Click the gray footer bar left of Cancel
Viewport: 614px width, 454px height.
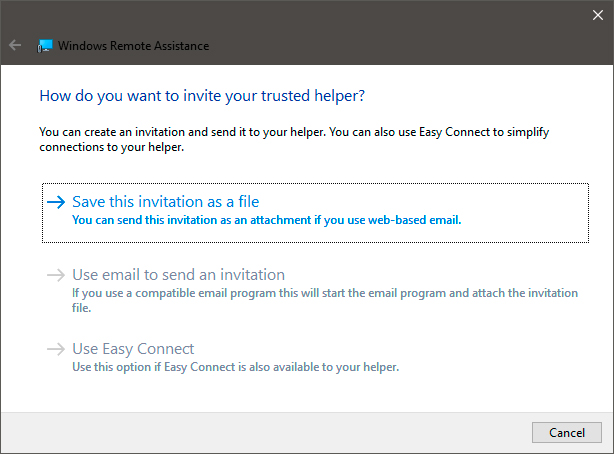tap(266, 432)
